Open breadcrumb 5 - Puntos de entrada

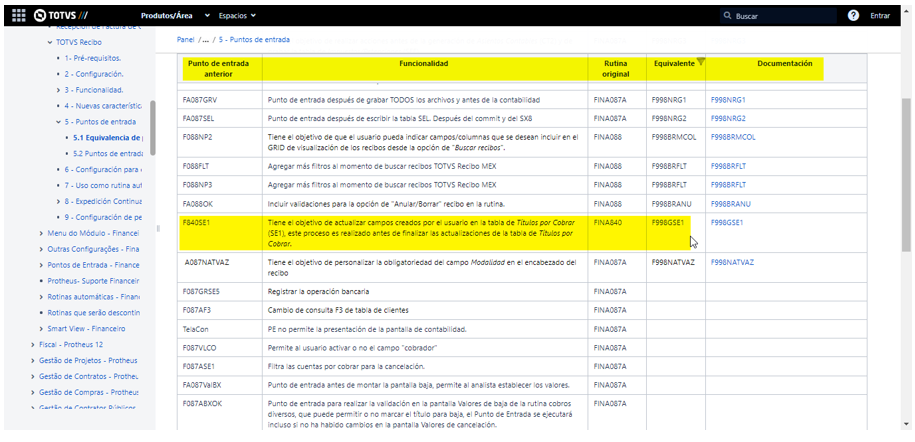point(254,40)
